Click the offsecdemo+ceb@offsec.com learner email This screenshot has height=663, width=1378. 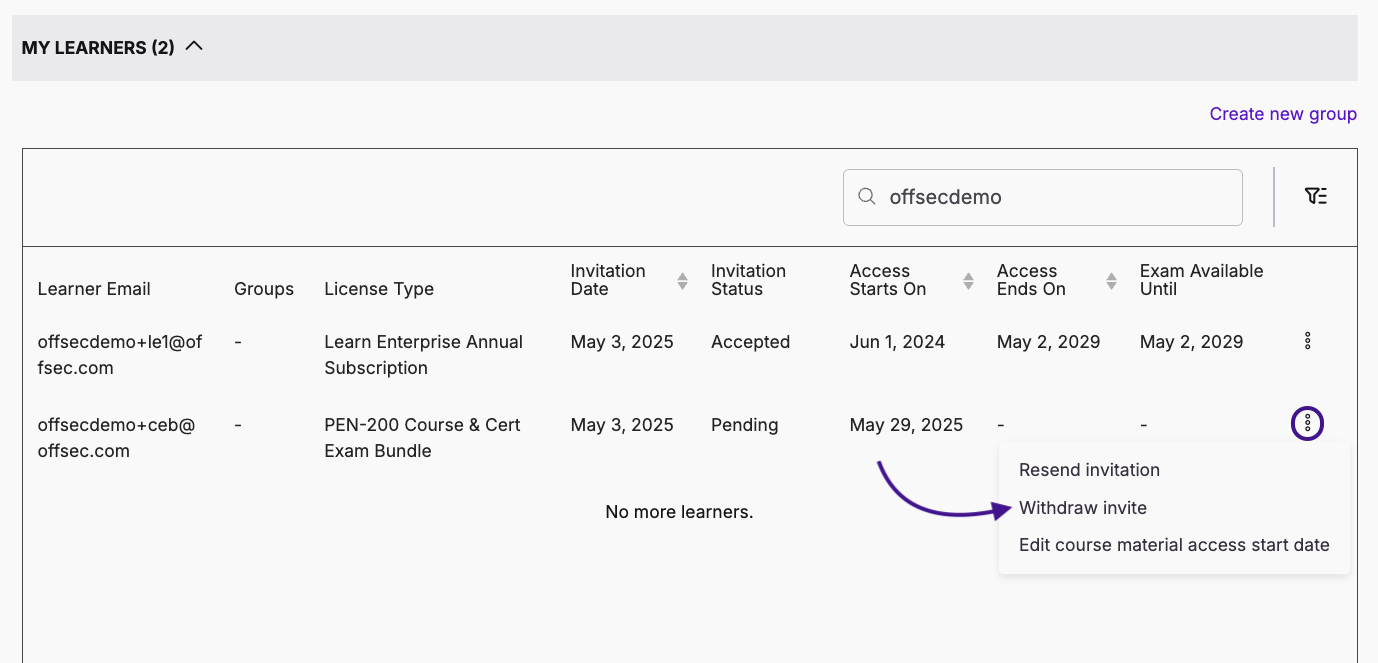pyautogui.click(x=116, y=438)
